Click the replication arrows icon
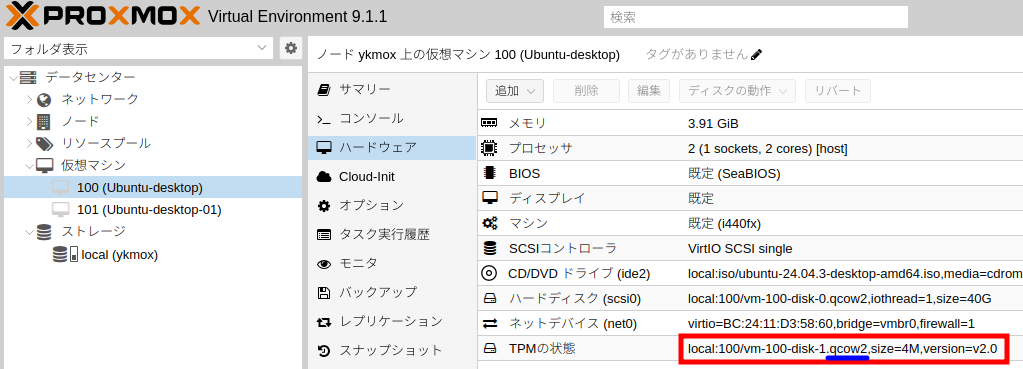This screenshot has height=369, width=1023. pos(324,321)
